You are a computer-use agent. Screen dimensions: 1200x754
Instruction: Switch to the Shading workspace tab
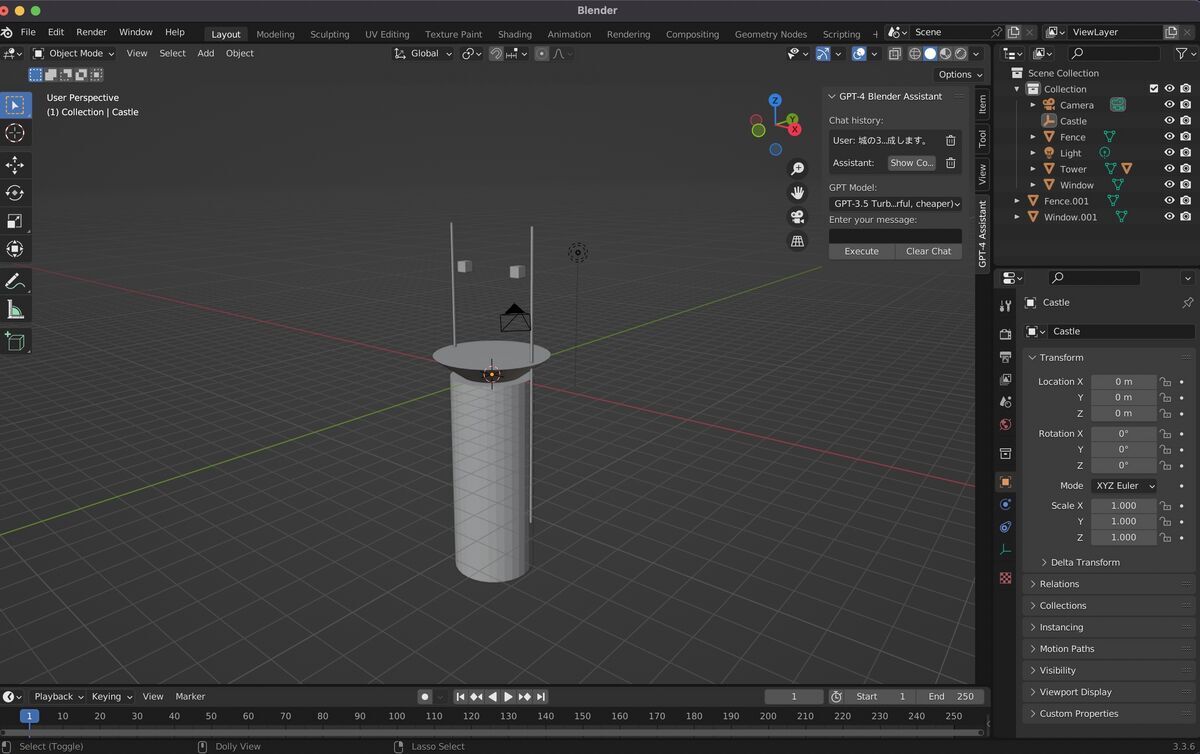(514, 33)
